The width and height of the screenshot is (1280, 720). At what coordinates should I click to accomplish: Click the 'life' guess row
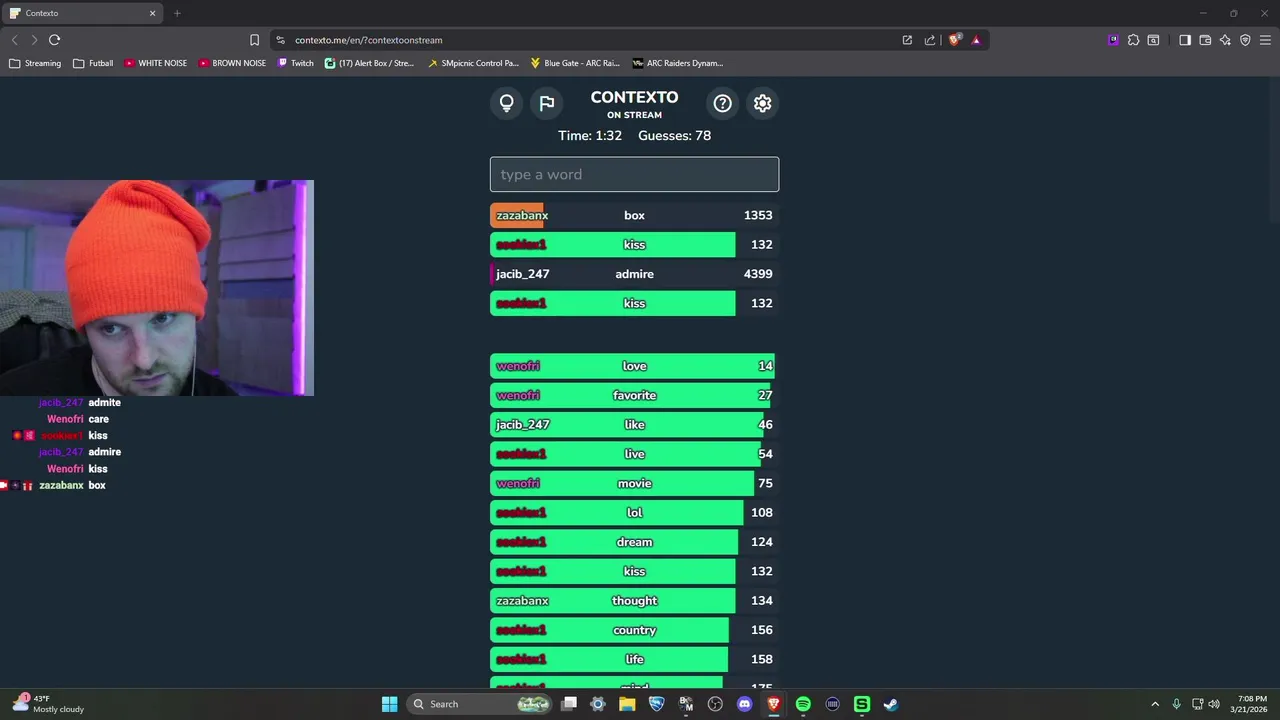tap(634, 659)
